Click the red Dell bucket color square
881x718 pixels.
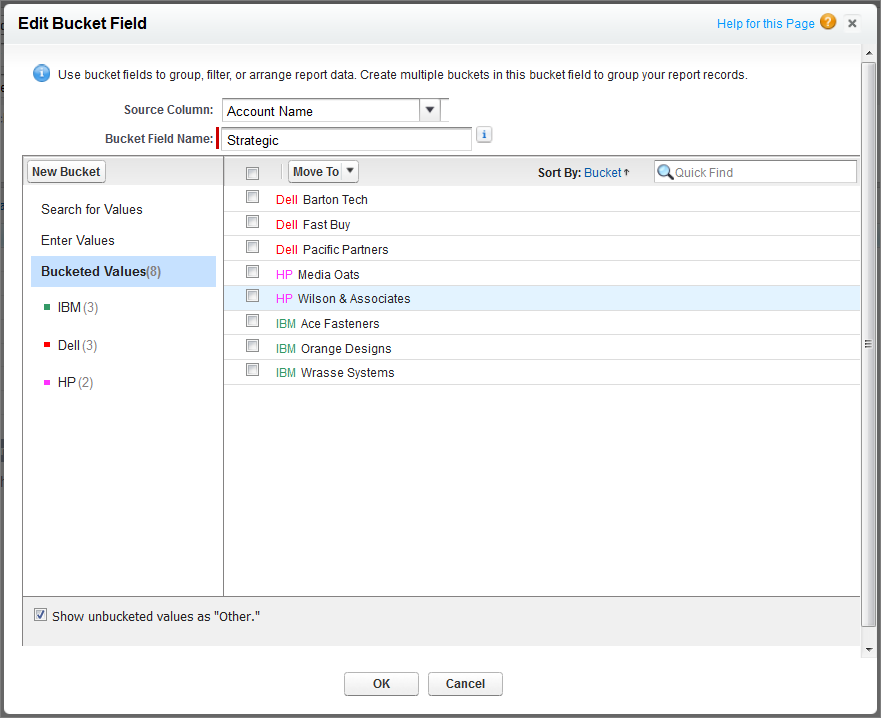[47, 345]
